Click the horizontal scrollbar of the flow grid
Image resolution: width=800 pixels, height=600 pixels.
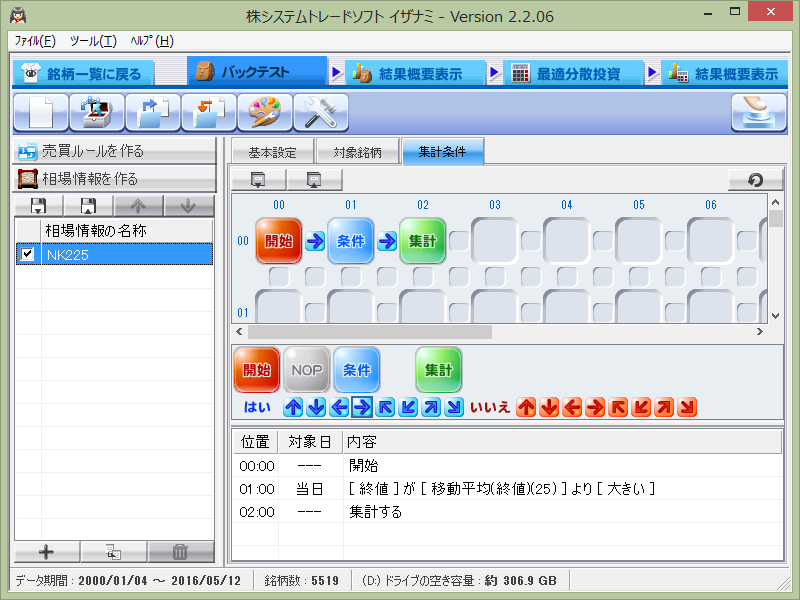[370, 332]
